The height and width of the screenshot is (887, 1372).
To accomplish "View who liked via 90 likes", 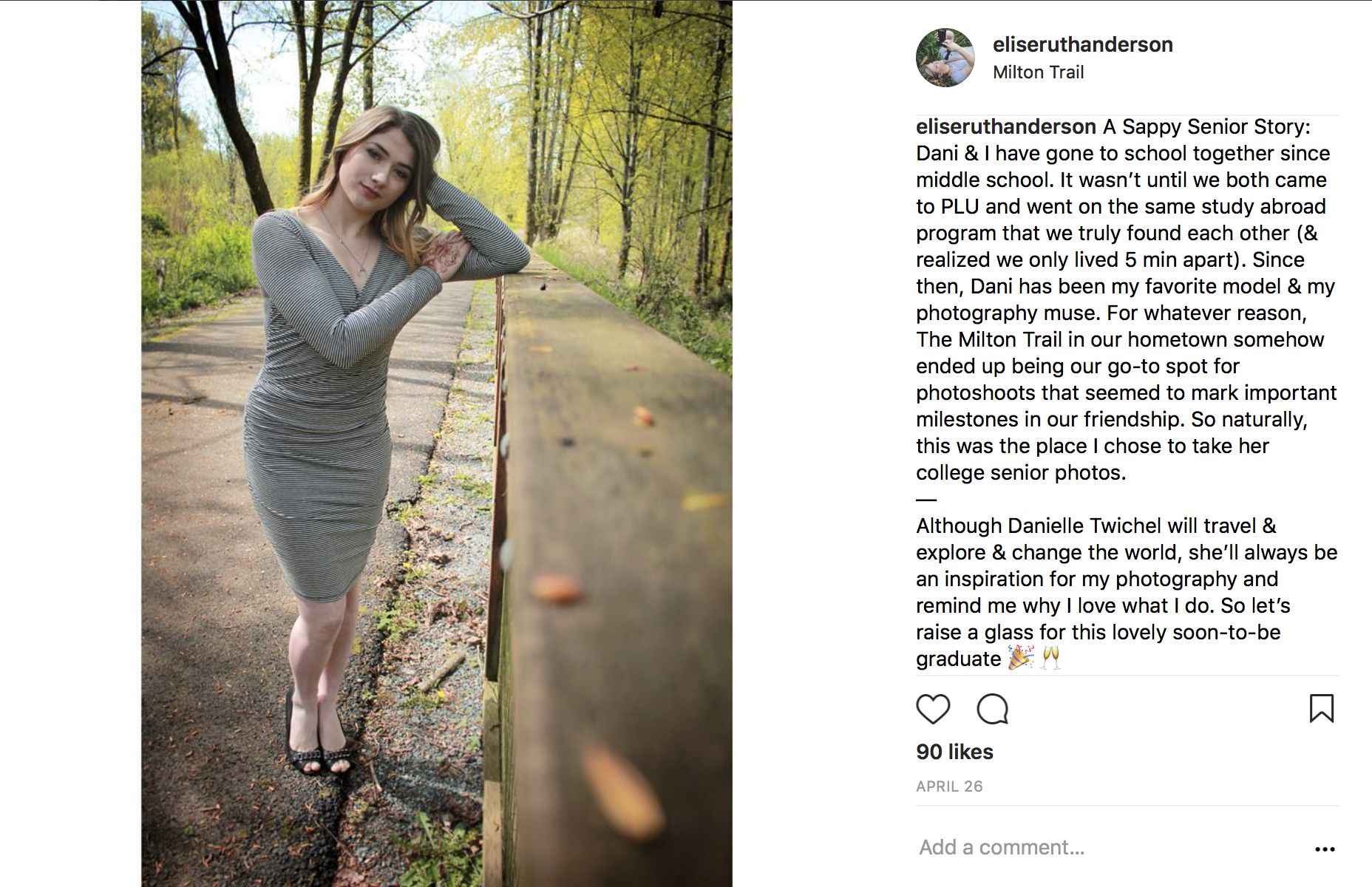I will tap(954, 752).
